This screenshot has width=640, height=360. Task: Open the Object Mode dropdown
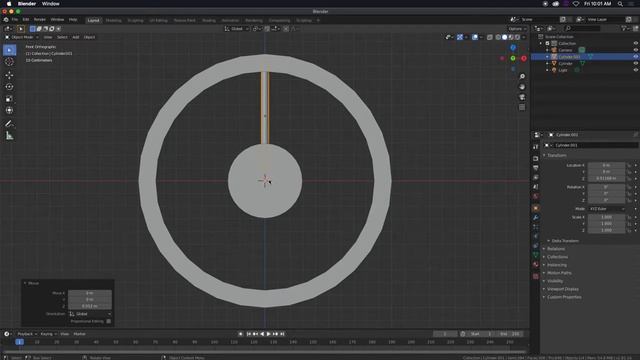click(22, 37)
